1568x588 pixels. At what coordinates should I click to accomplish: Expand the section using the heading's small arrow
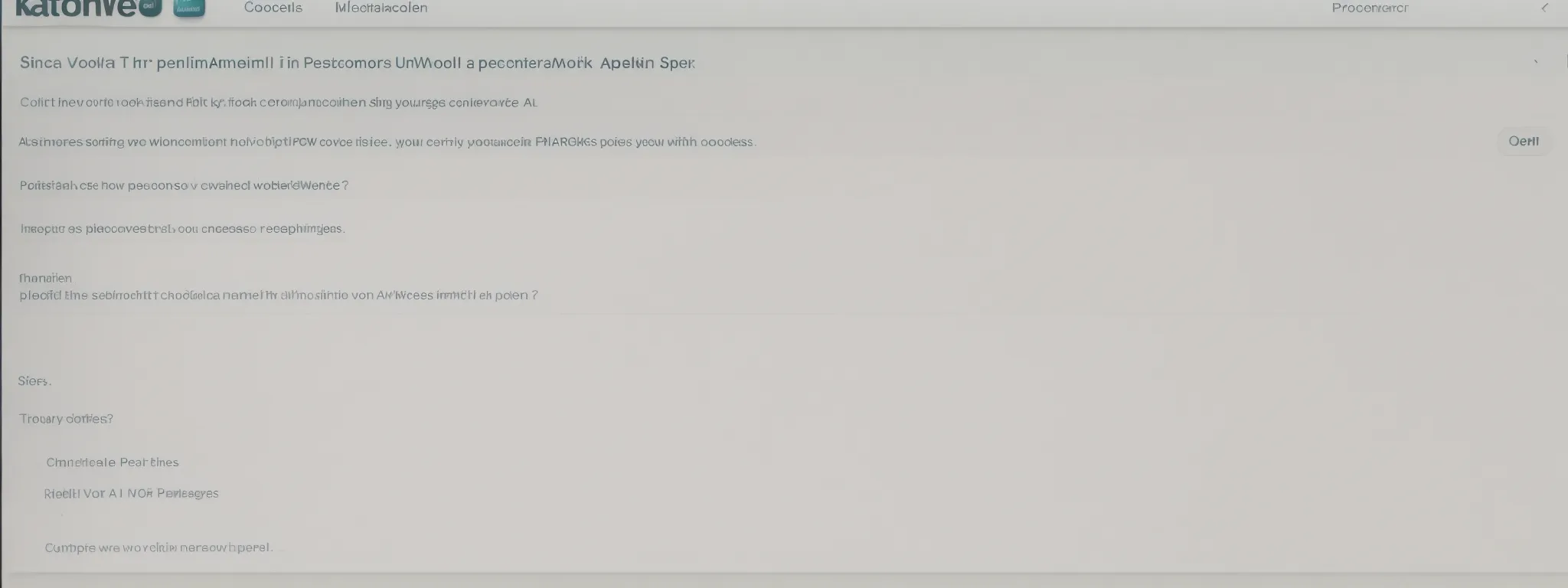click(1535, 63)
